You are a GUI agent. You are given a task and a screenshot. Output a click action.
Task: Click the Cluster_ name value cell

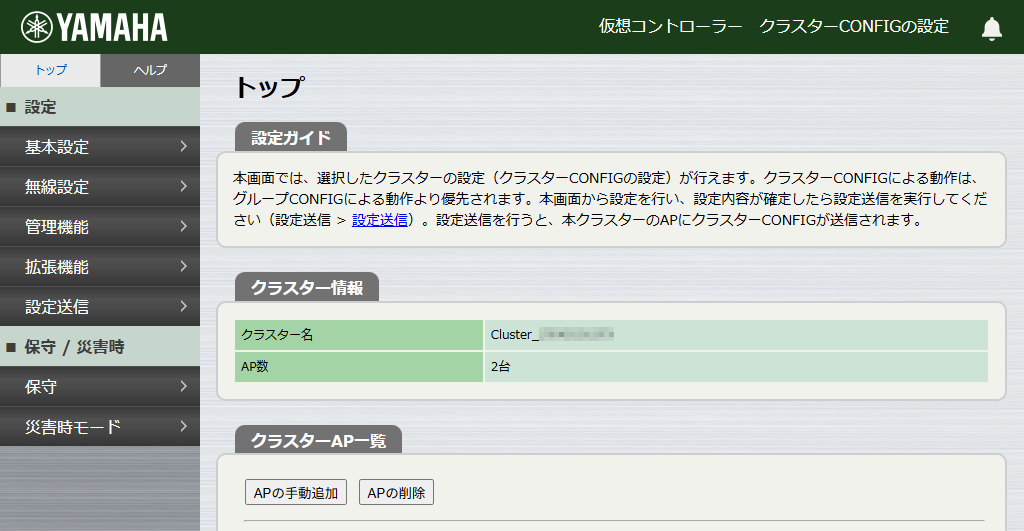coord(736,334)
